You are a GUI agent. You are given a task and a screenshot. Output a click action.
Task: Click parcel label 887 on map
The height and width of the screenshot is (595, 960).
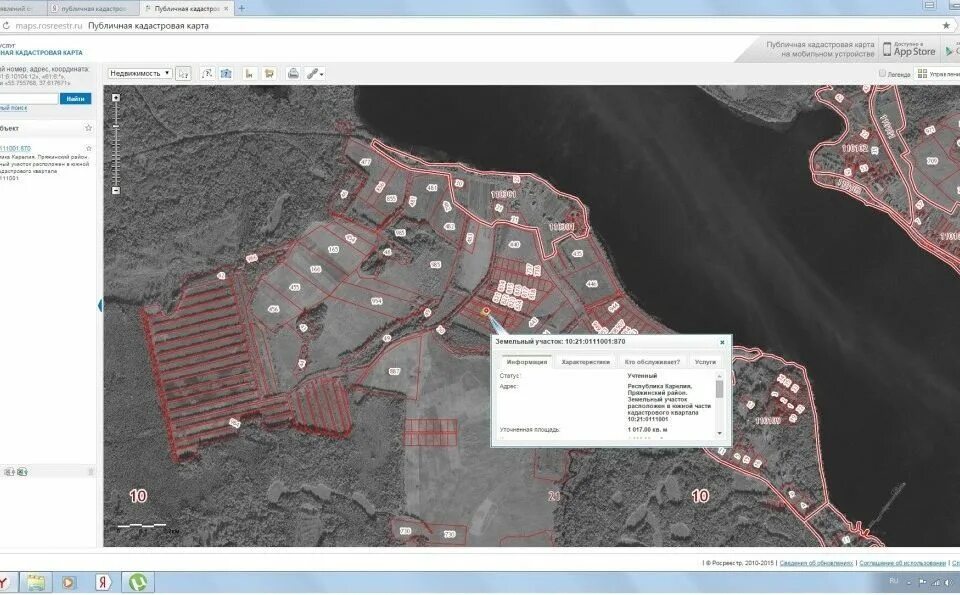coord(394,371)
